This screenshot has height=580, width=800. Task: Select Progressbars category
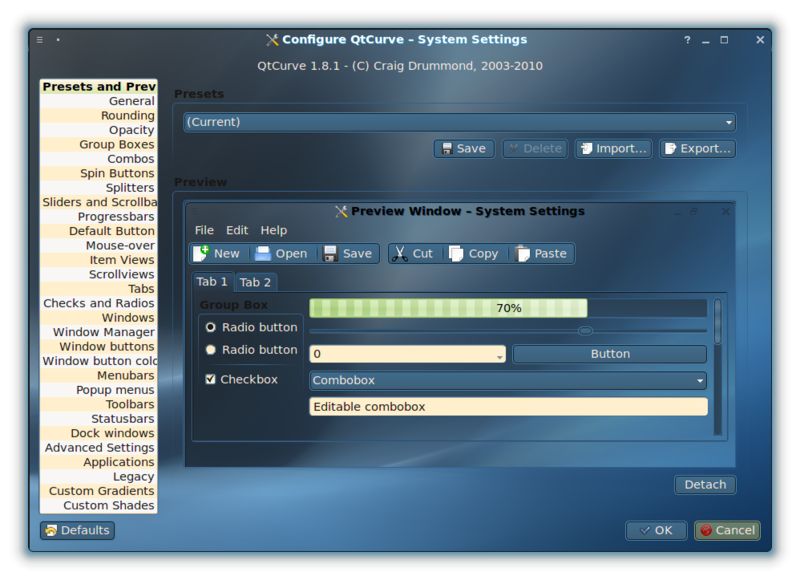[x=98, y=217]
